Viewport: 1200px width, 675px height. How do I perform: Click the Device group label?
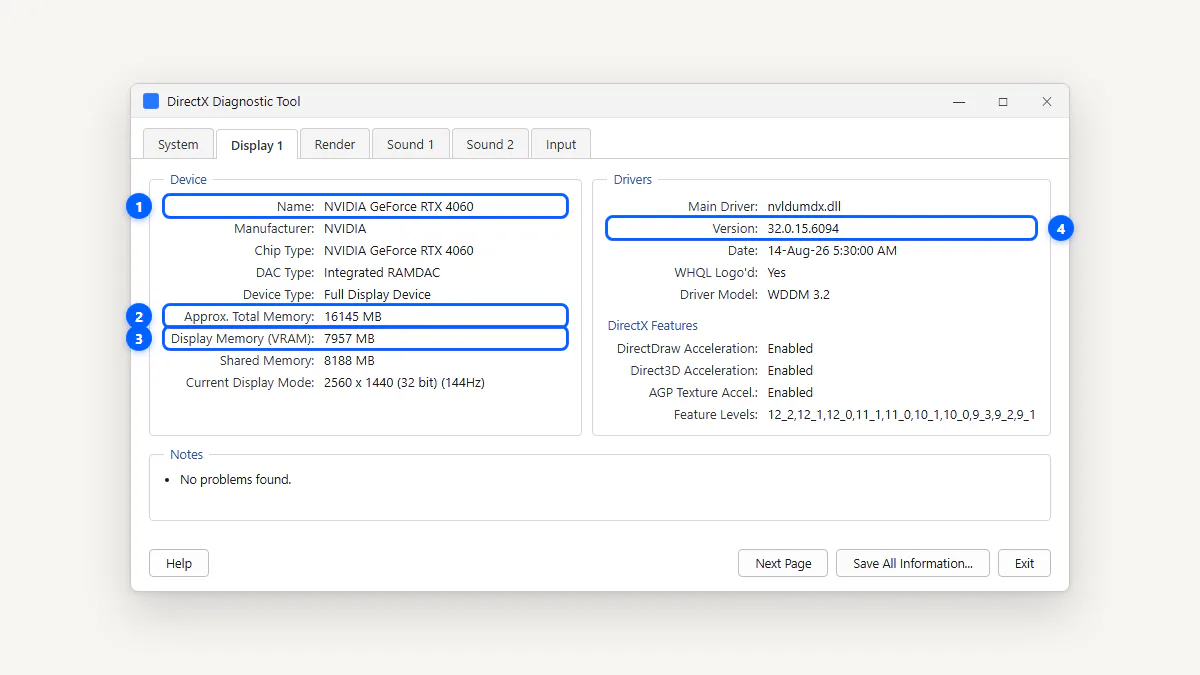point(188,179)
